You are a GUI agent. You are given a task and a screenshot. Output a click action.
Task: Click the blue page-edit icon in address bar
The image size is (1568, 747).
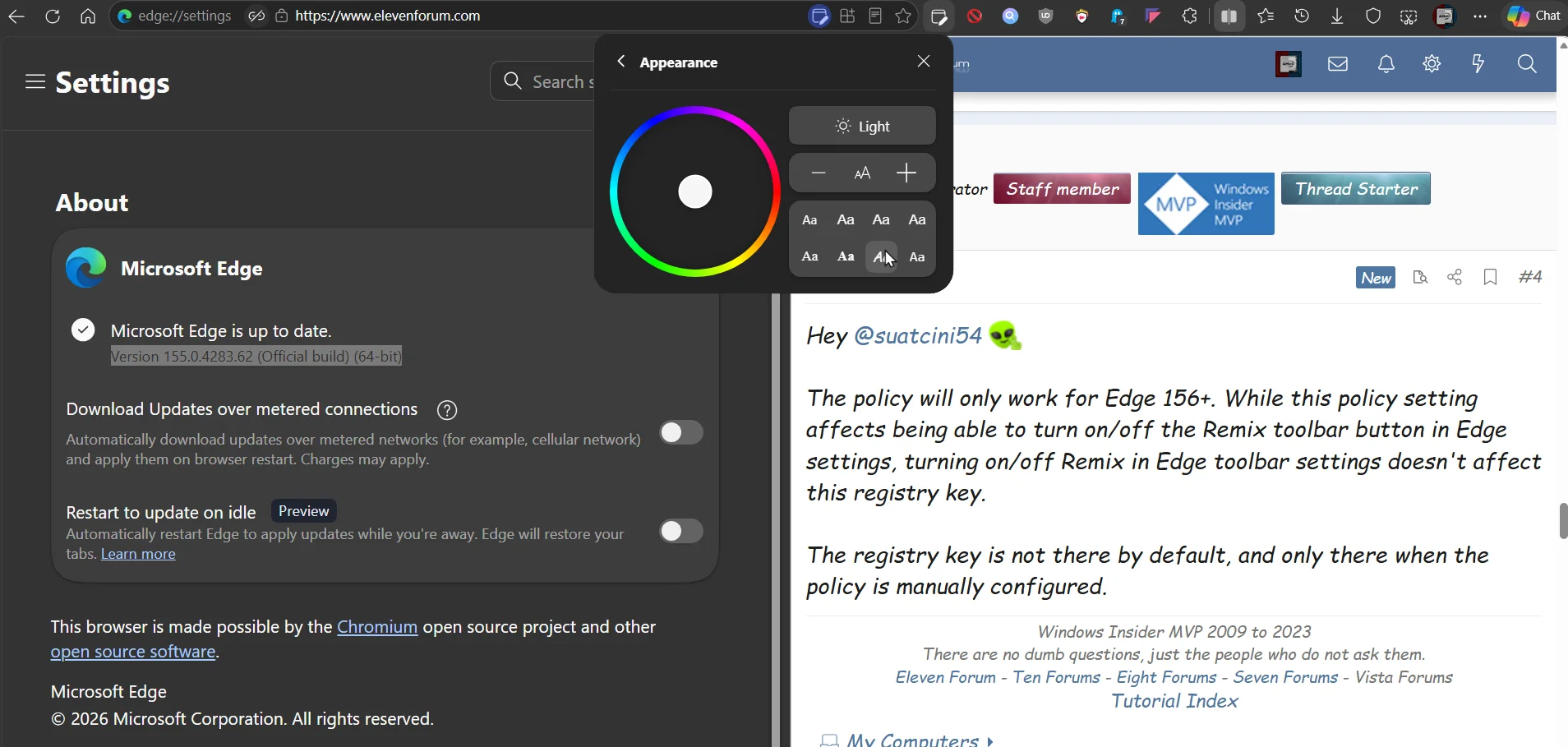(819, 16)
